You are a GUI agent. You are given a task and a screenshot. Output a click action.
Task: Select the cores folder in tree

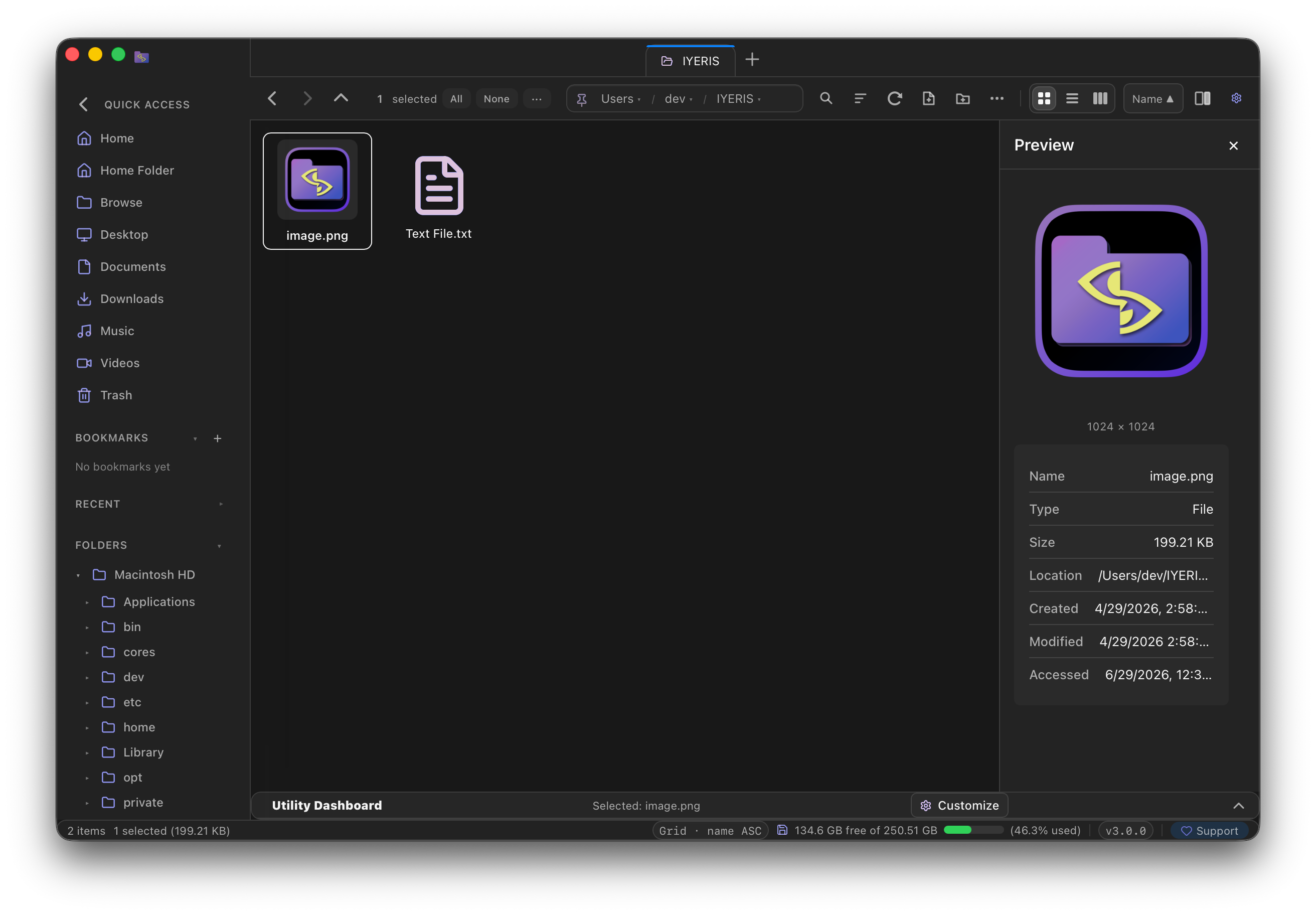tap(139, 653)
